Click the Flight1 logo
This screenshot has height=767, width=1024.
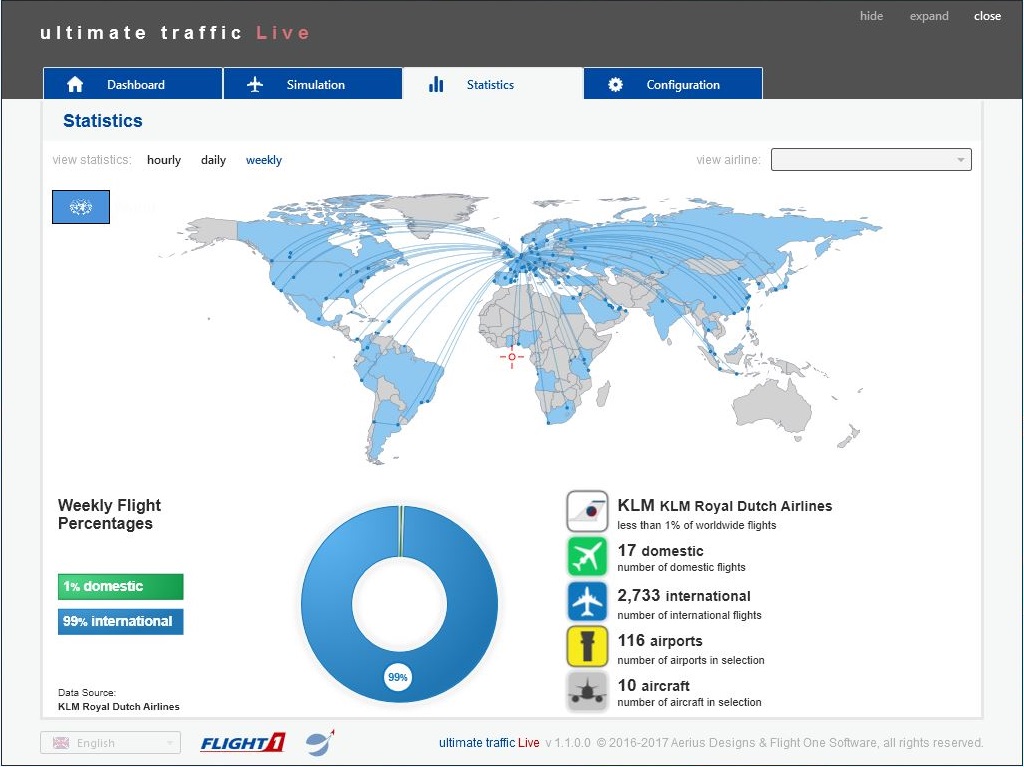point(243,743)
